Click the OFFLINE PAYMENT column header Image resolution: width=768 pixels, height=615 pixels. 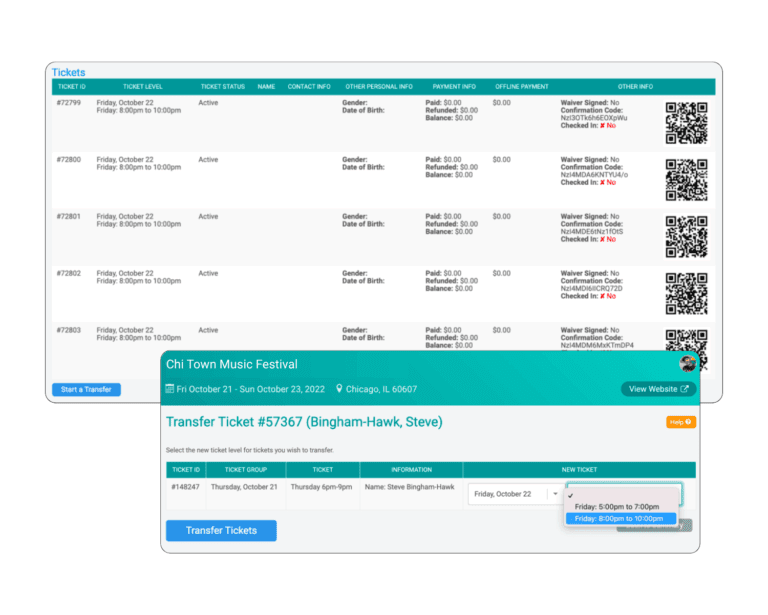[522, 87]
